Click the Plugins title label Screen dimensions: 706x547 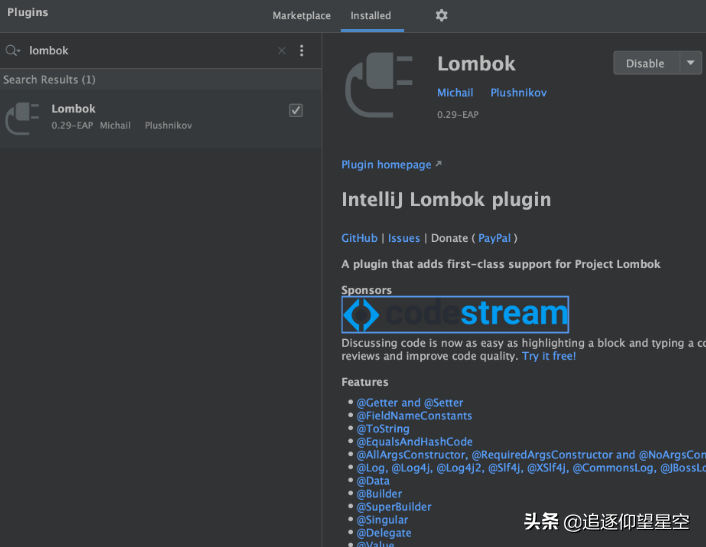27,13
